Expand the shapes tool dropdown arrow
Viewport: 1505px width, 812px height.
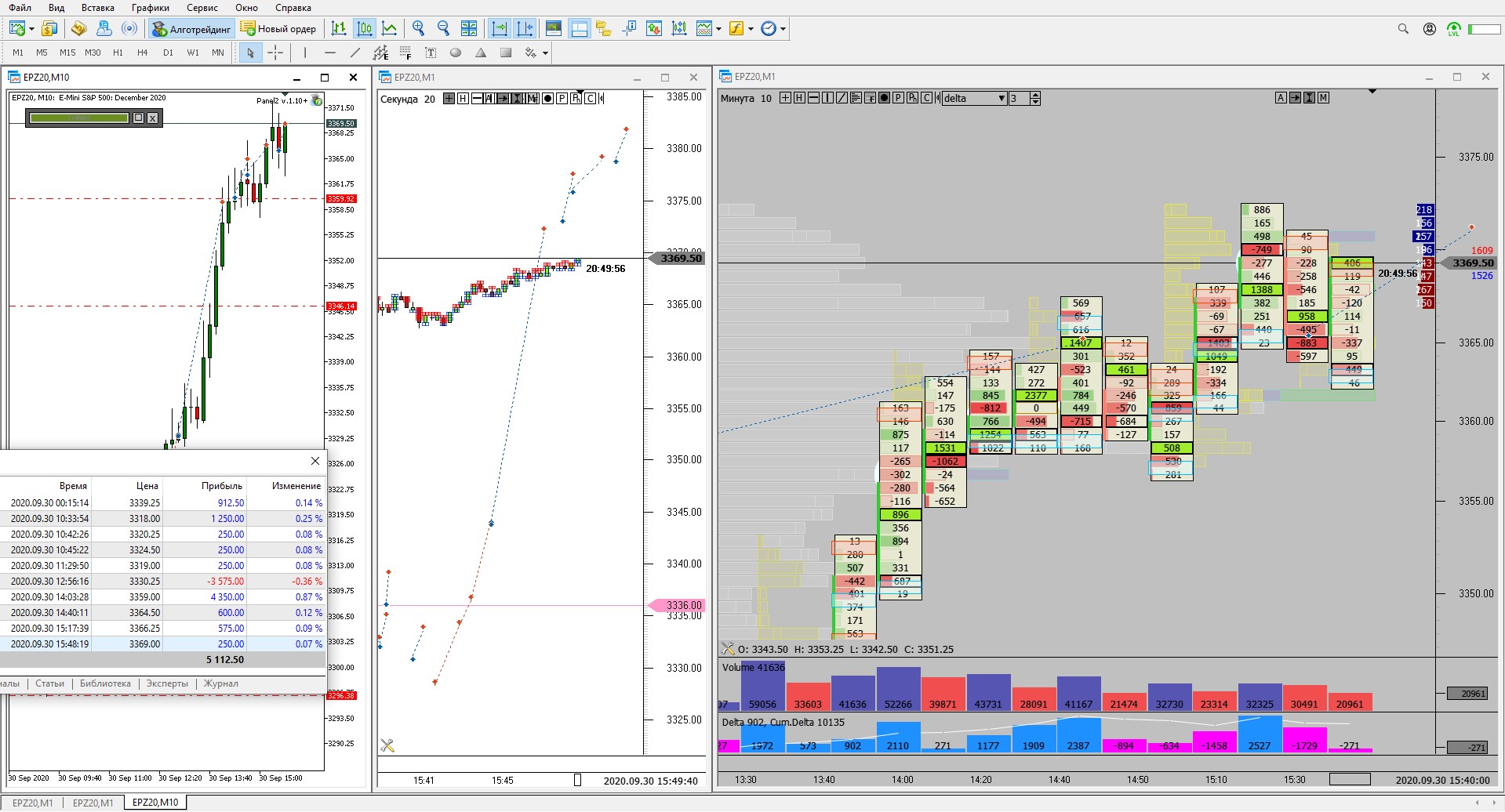tap(545, 53)
